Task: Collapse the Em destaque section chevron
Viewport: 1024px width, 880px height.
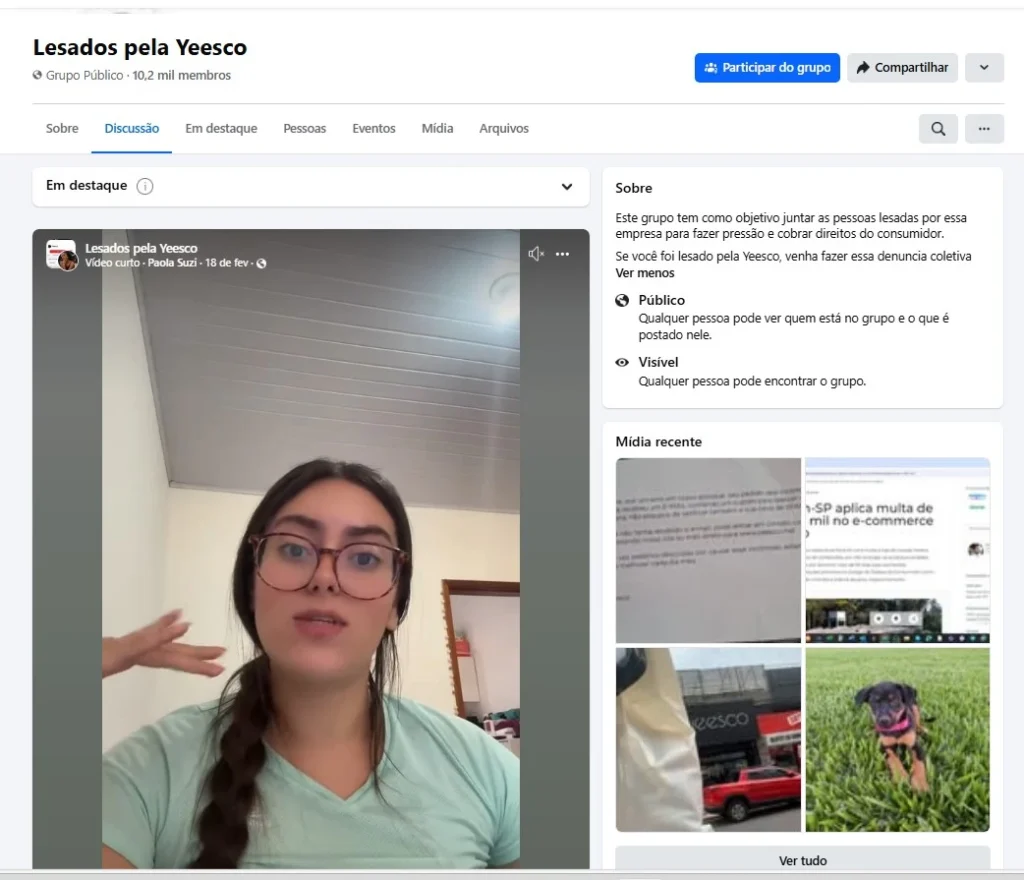Action: tap(567, 187)
